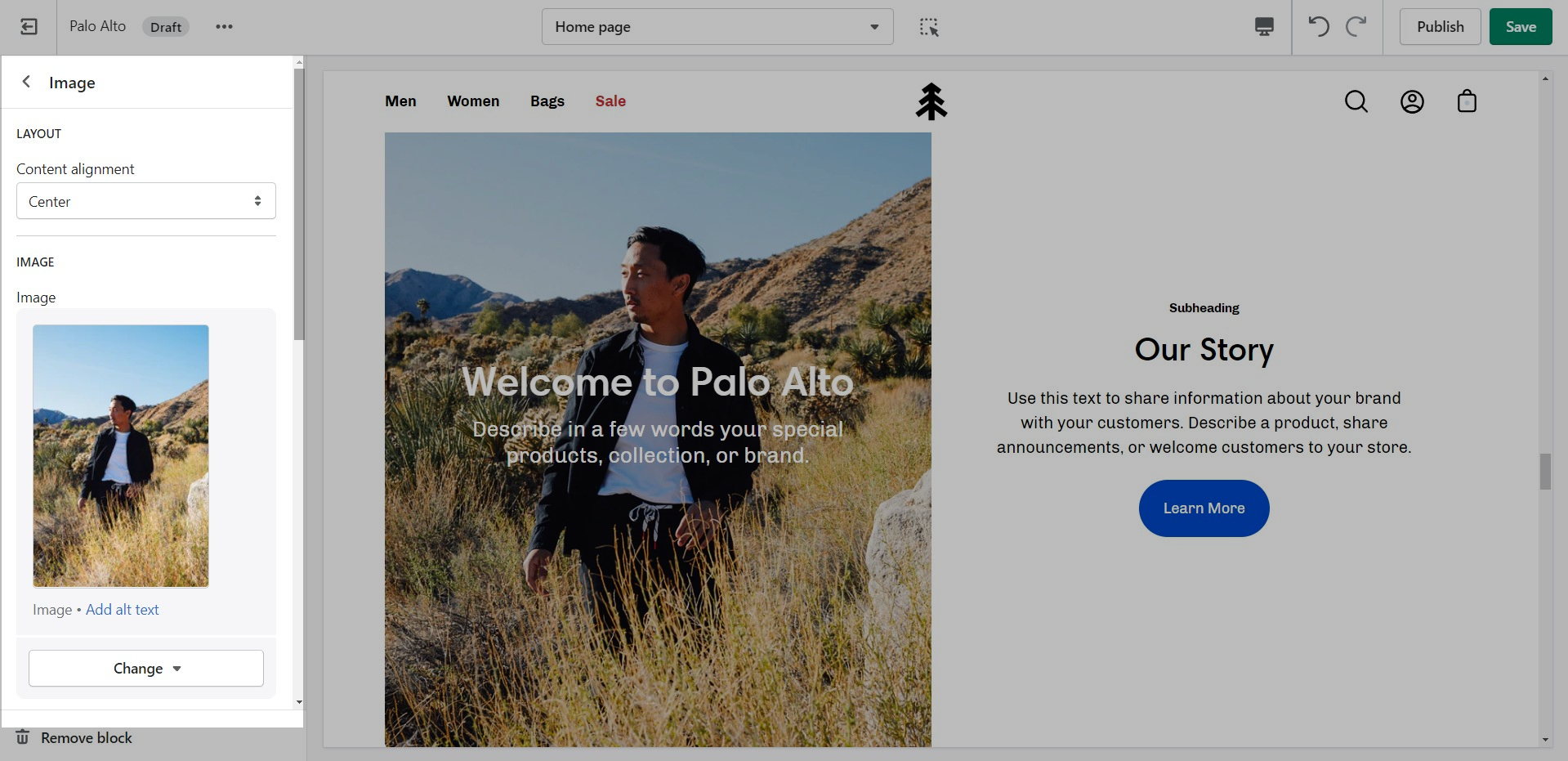The image size is (1568, 761).
Task: Open the Home page template dropdown
Action: point(717,27)
